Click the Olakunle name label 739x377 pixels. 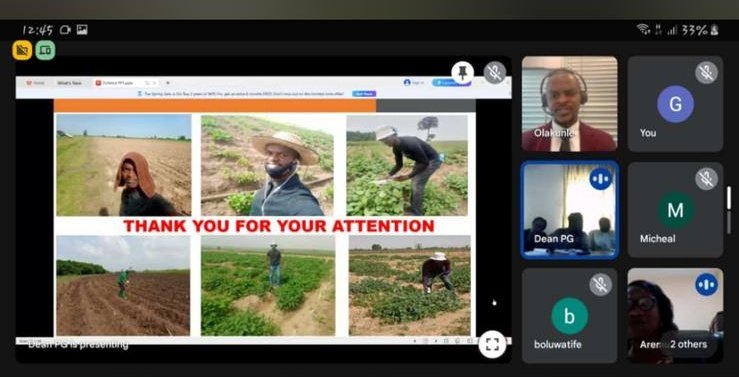(554, 133)
